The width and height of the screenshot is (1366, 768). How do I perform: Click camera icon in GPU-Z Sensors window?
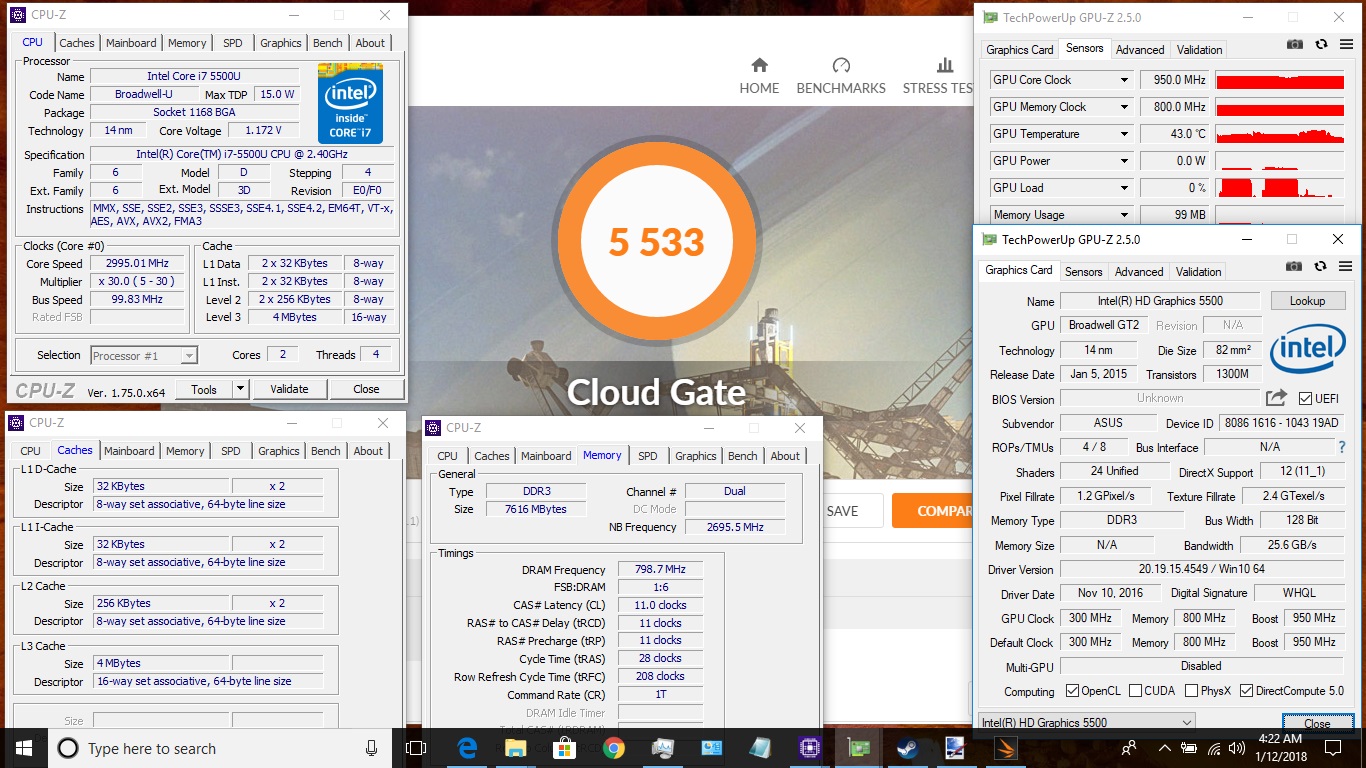[x=1295, y=45]
